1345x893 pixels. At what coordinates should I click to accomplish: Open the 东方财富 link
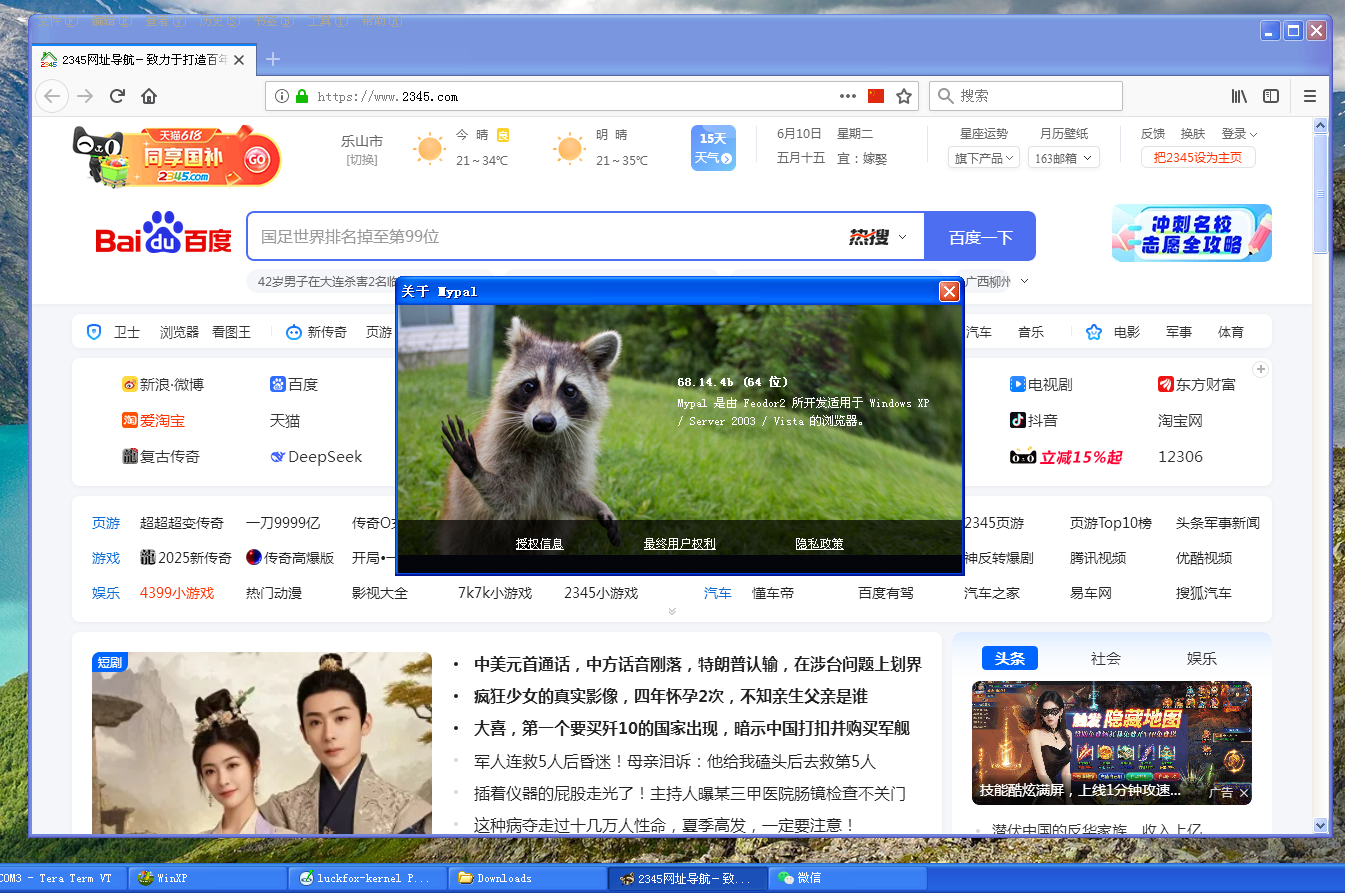(x=1196, y=385)
